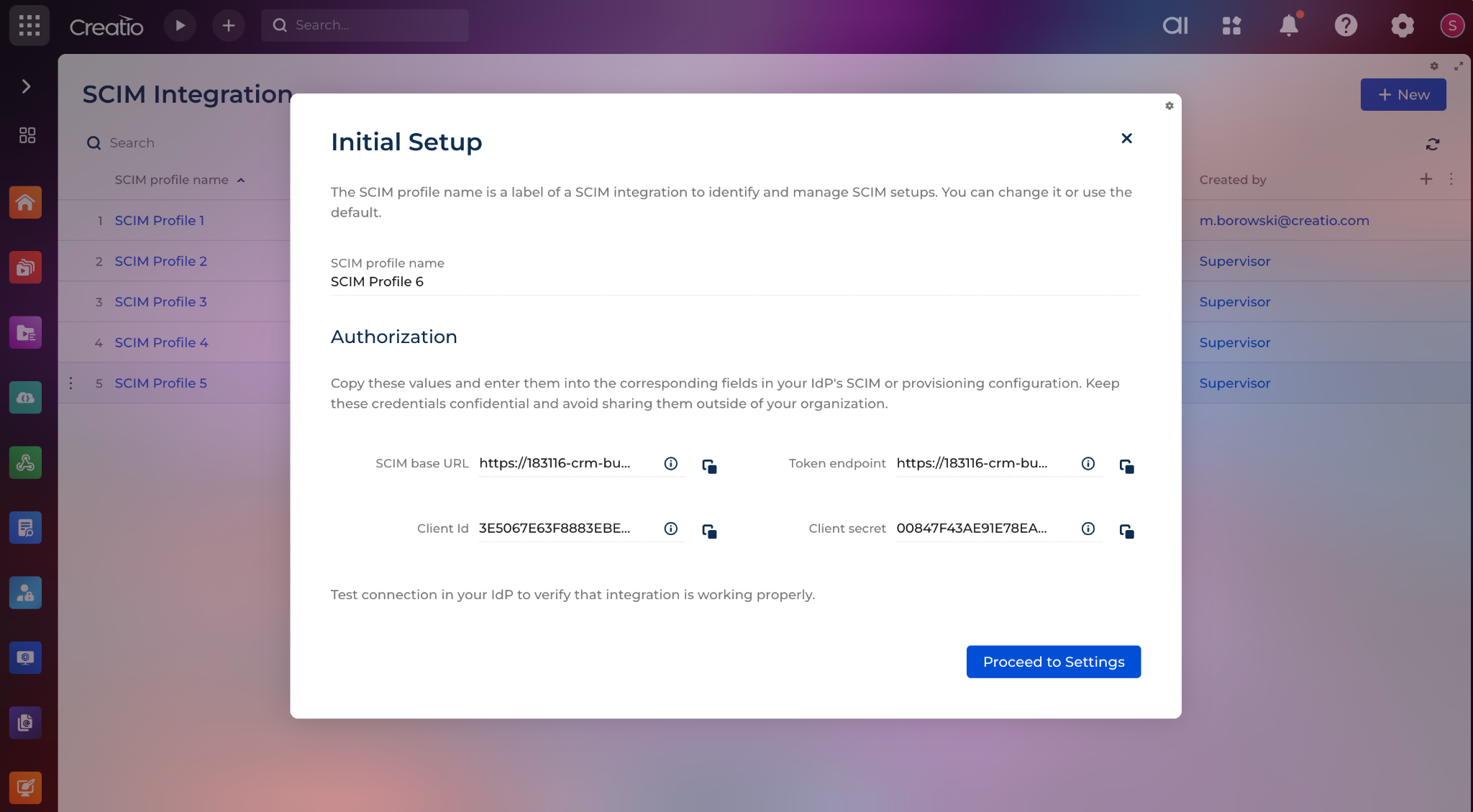Open the help question mark menu
The image size is (1473, 812).
pos(1345,26)
